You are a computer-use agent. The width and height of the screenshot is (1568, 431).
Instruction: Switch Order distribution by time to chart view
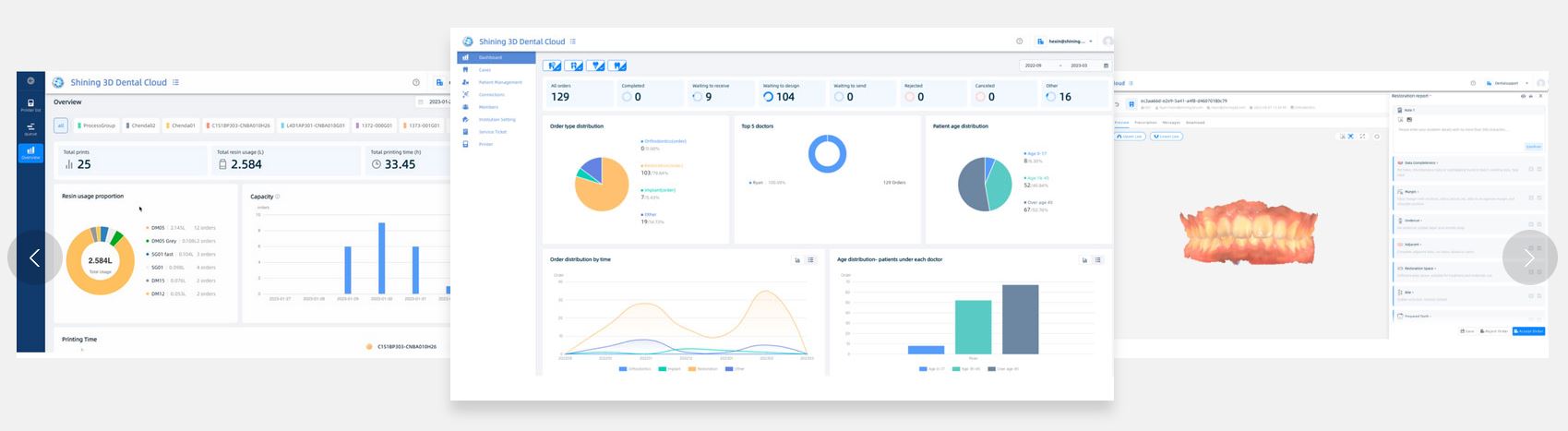[x=797, y=260]
